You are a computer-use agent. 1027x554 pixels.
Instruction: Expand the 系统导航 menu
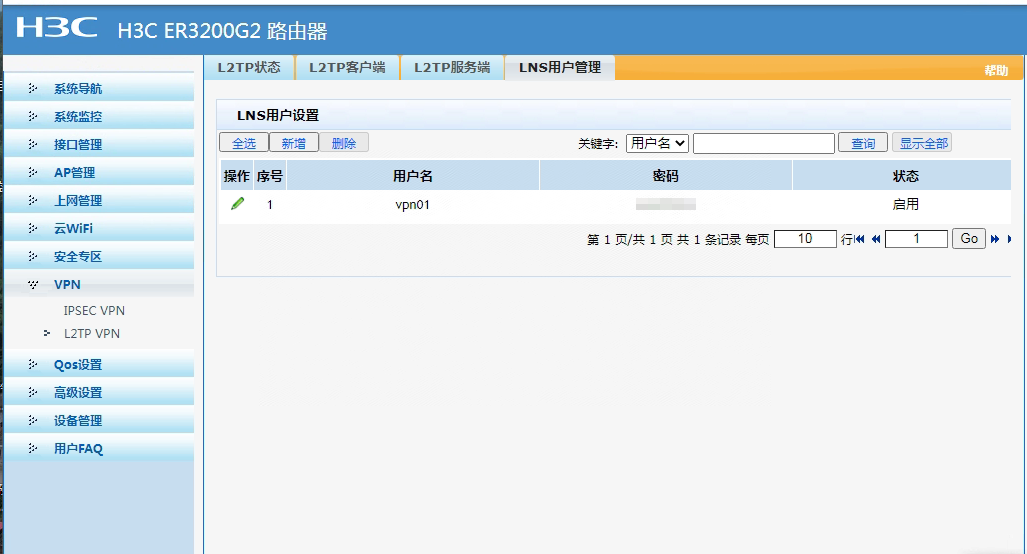(99, 88)
